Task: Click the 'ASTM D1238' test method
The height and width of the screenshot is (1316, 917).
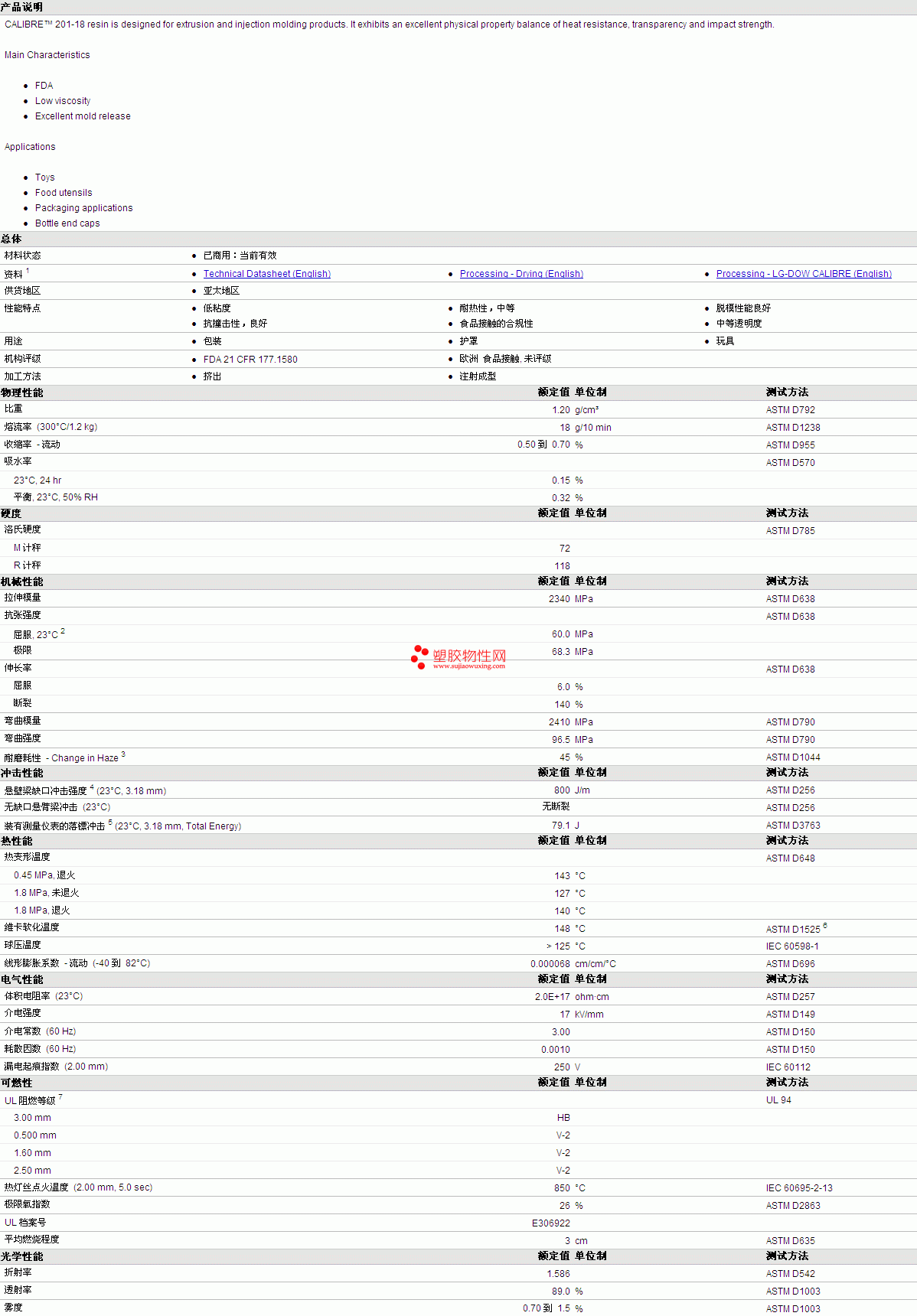Action: pyautogui.click(x=793, y=428)
